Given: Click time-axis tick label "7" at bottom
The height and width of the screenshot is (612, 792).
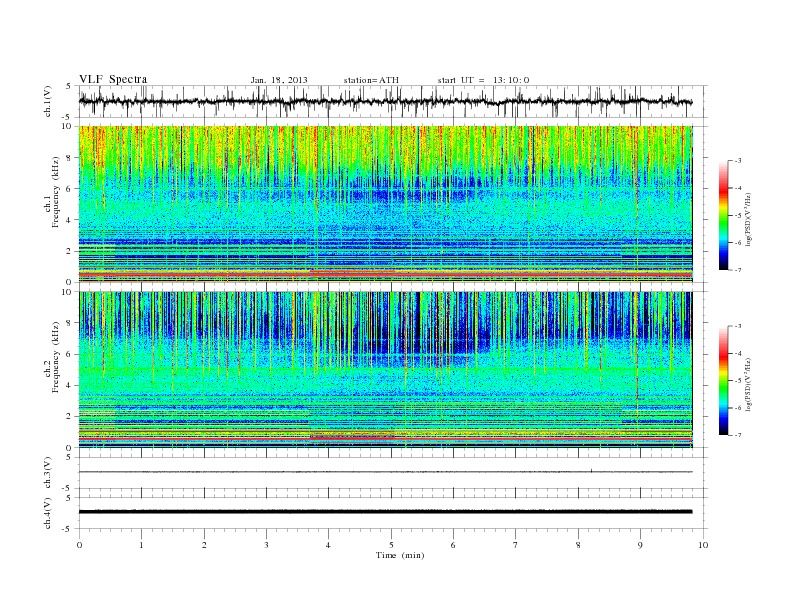Looking at the screenshot, I should pos(516,545).
